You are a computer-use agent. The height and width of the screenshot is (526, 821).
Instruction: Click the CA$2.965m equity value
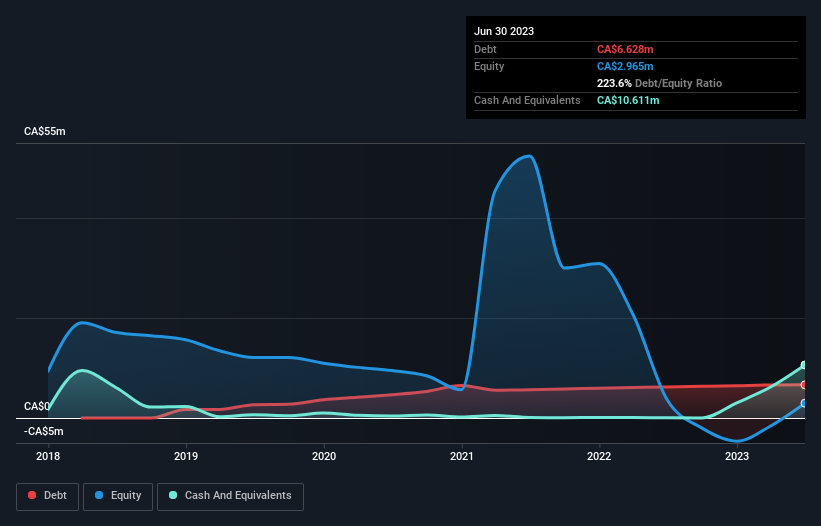625,66
